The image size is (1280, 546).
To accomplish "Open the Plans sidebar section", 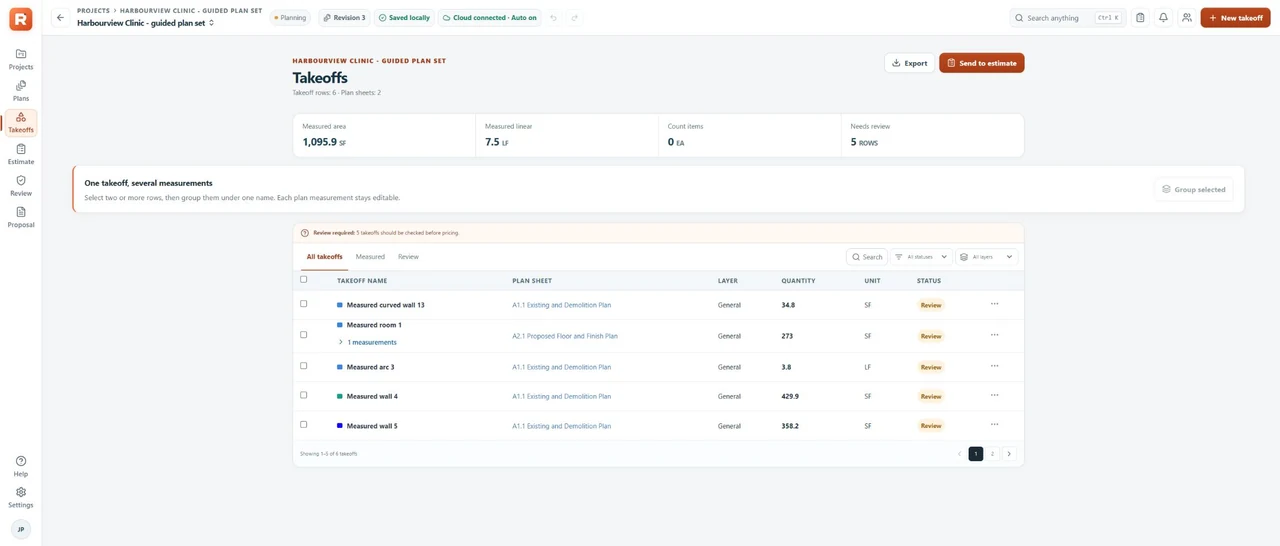I will tap(21, 91).
